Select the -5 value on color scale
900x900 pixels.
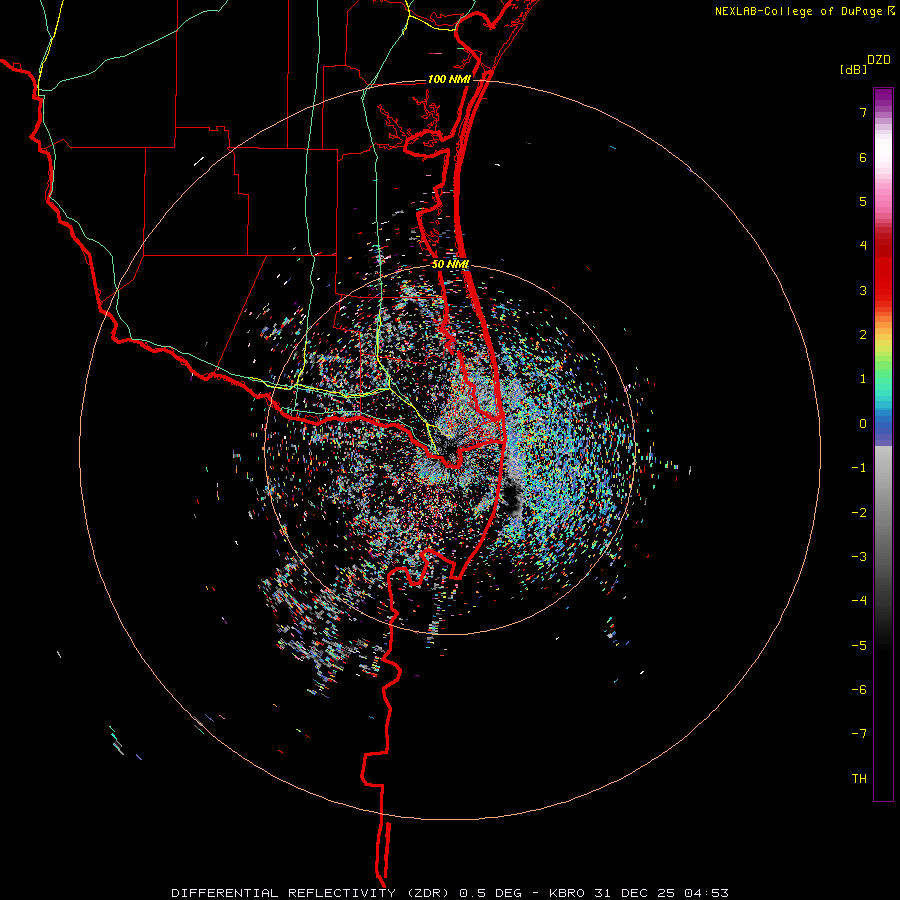(859, 646)
